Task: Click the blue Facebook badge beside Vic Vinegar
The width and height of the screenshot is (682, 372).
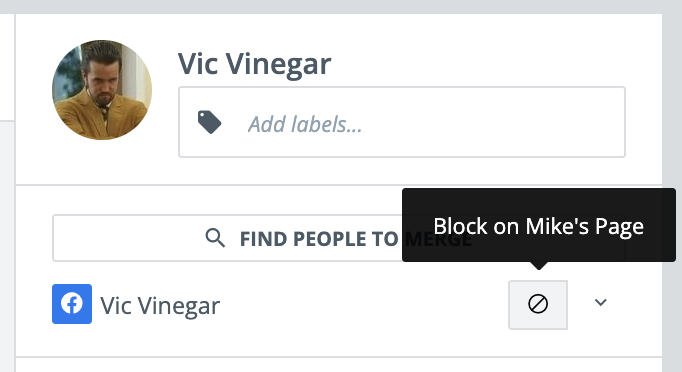Action: [72, 304]
